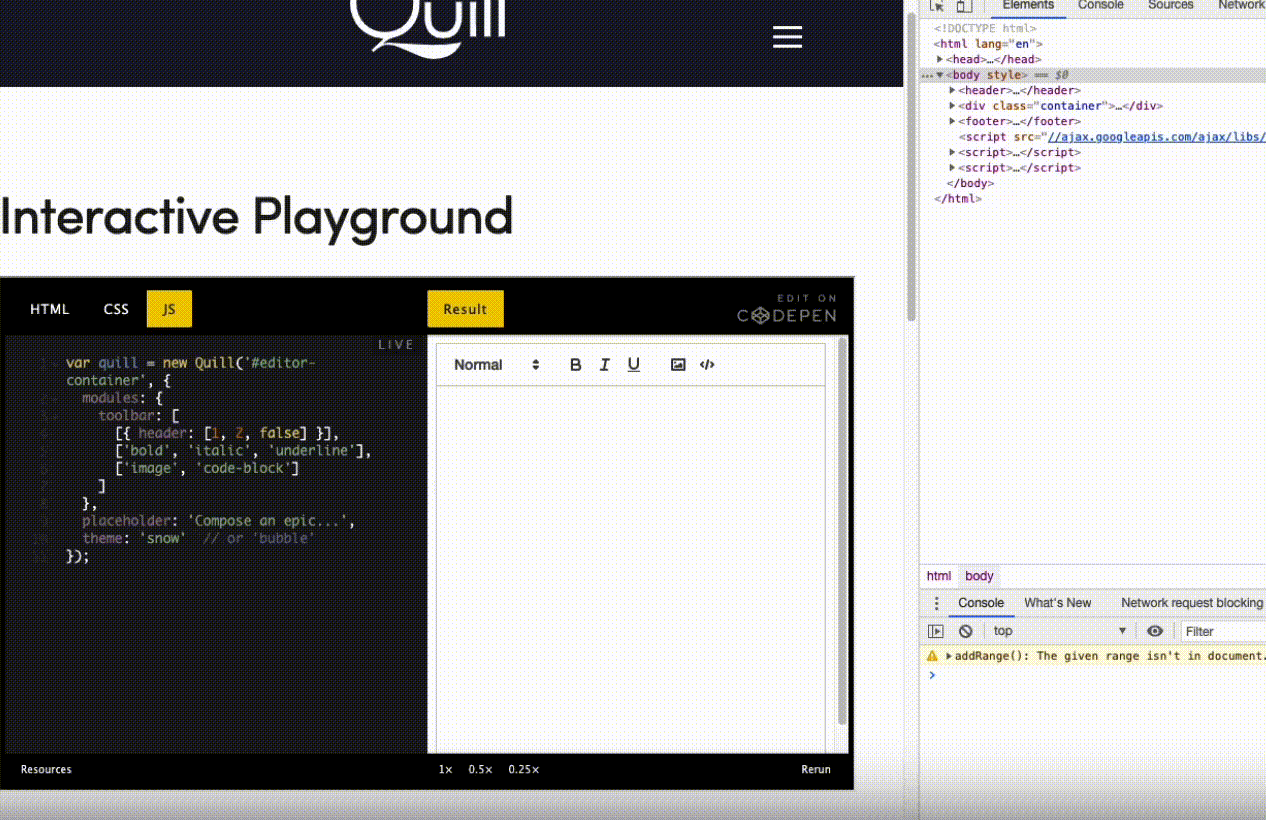Expand the addRange warning message
This screenshot has height=820, width=1266.
(949, 656)
